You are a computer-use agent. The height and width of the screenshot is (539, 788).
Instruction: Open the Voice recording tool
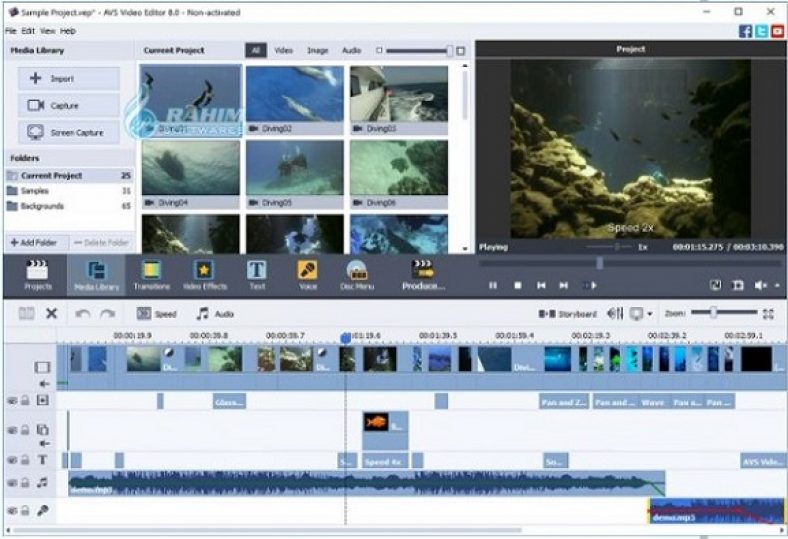(307, 274)
